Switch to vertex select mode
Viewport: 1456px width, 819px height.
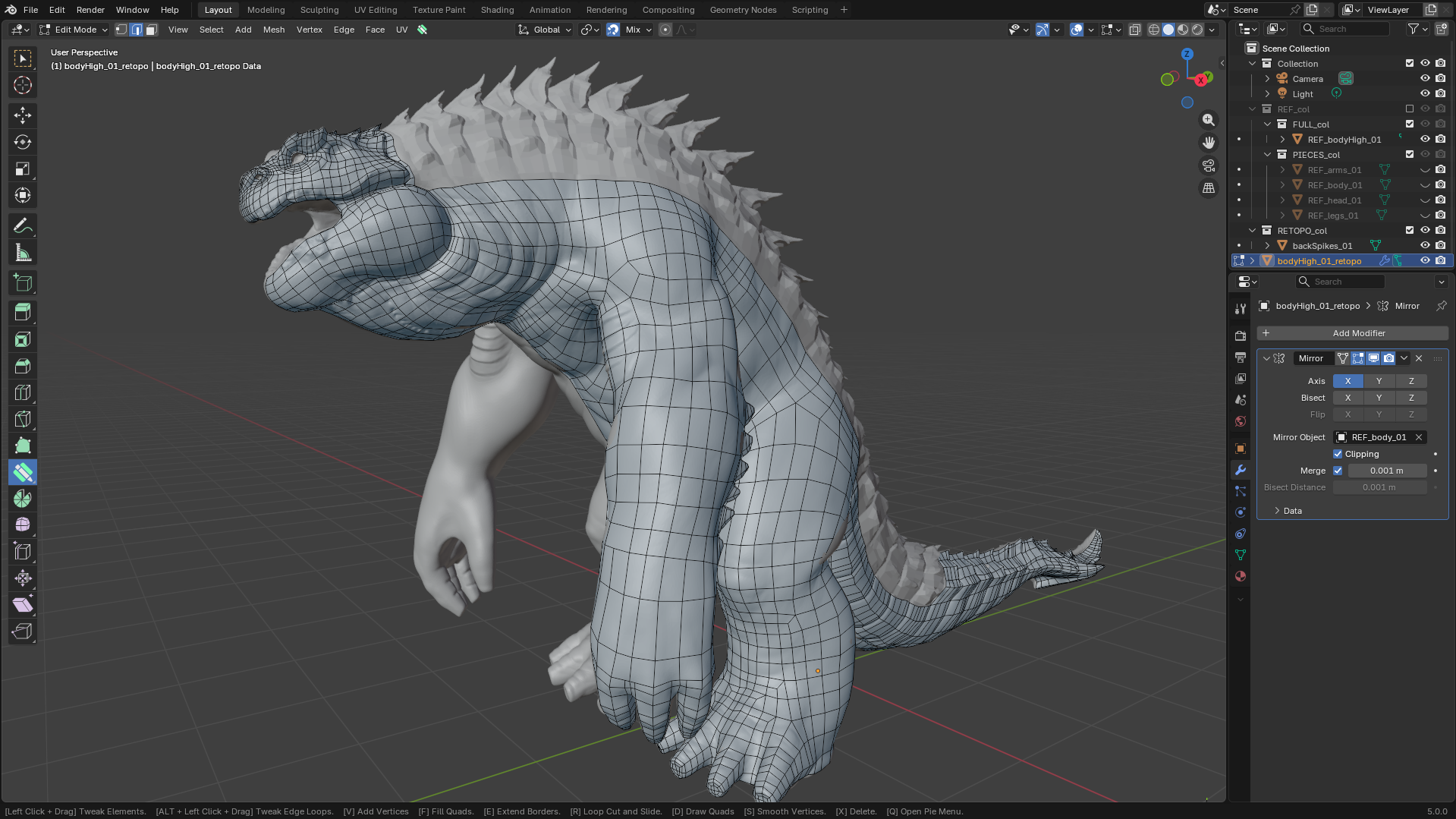pos(121,30)
